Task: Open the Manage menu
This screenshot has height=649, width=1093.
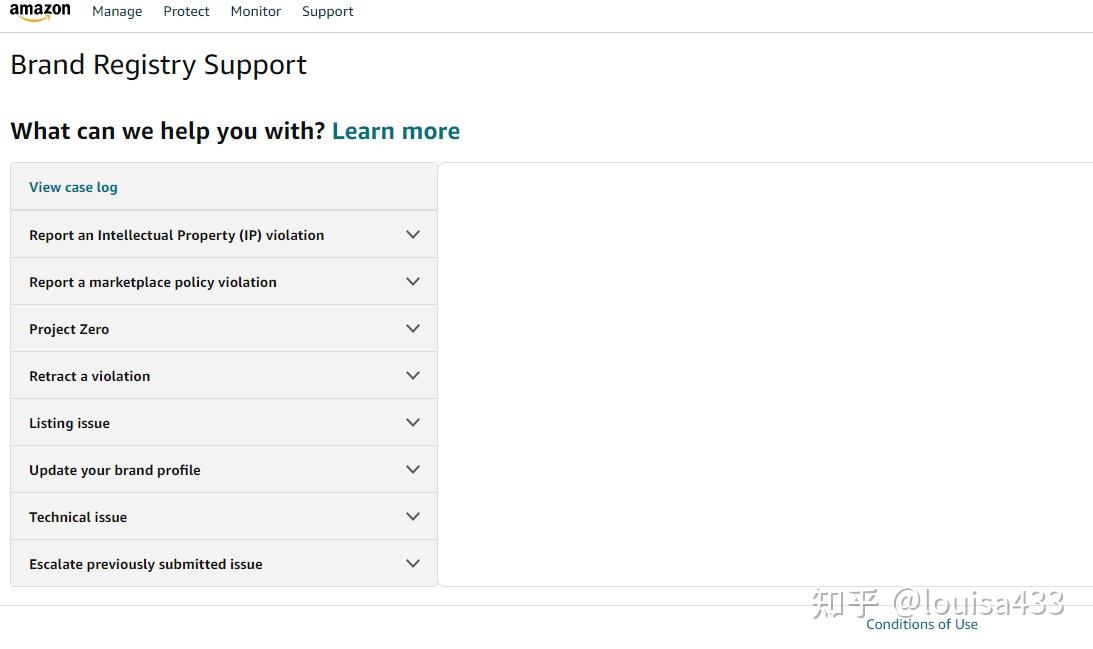Action: [x=117, y=12]
